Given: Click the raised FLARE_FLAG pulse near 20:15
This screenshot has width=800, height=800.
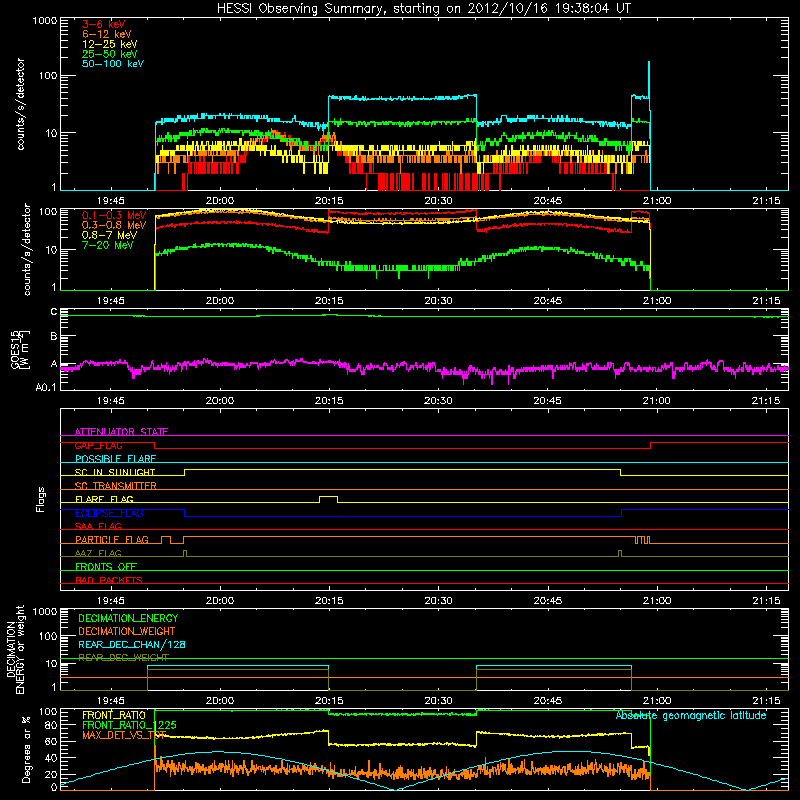Looking at the screenshot, I should coord(328,497).
